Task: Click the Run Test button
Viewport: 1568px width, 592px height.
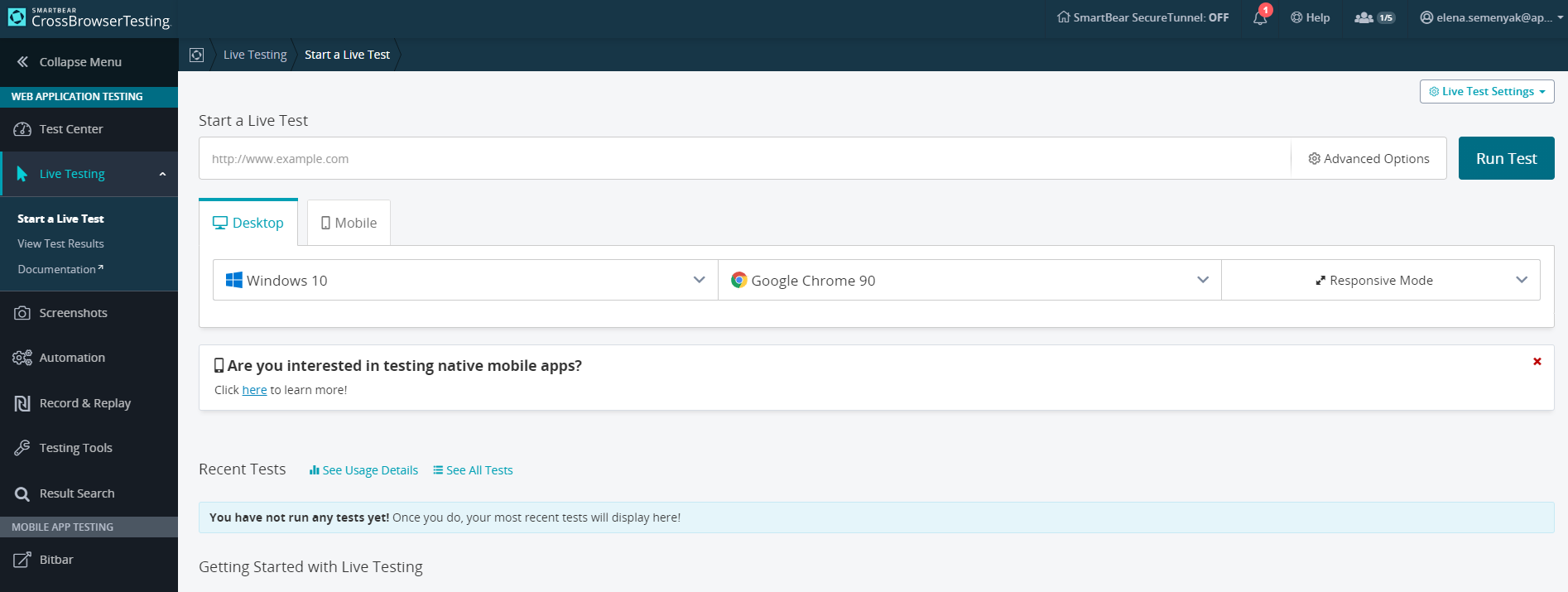Action: 1506,158
